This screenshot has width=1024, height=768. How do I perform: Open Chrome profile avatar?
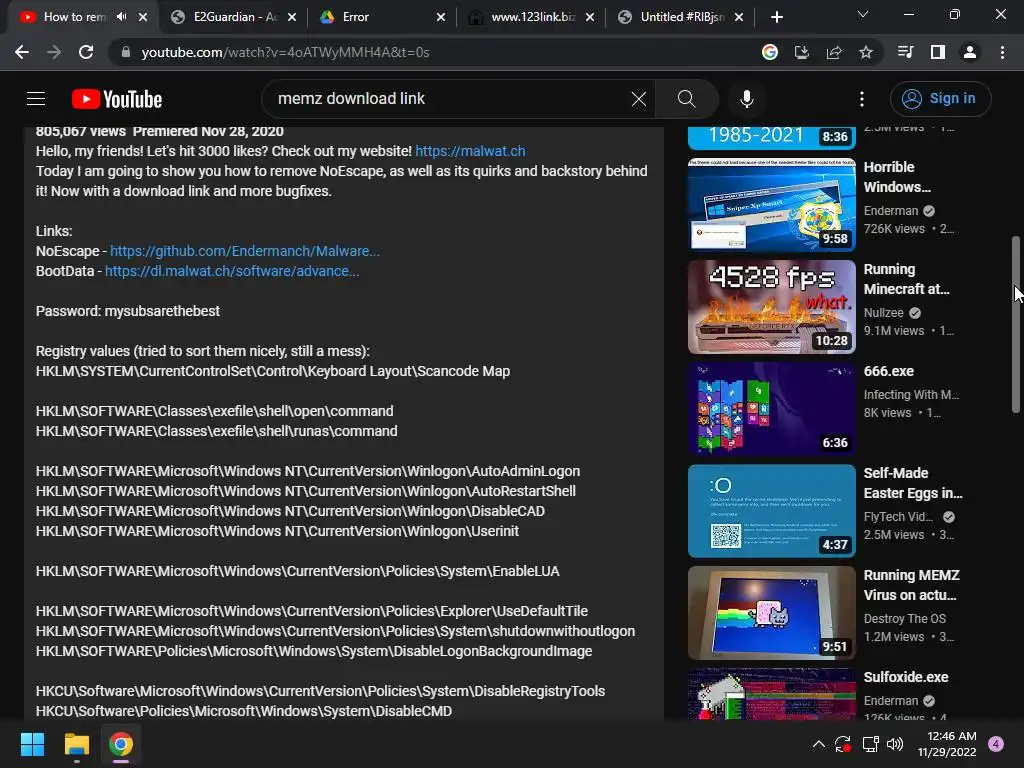970,52
